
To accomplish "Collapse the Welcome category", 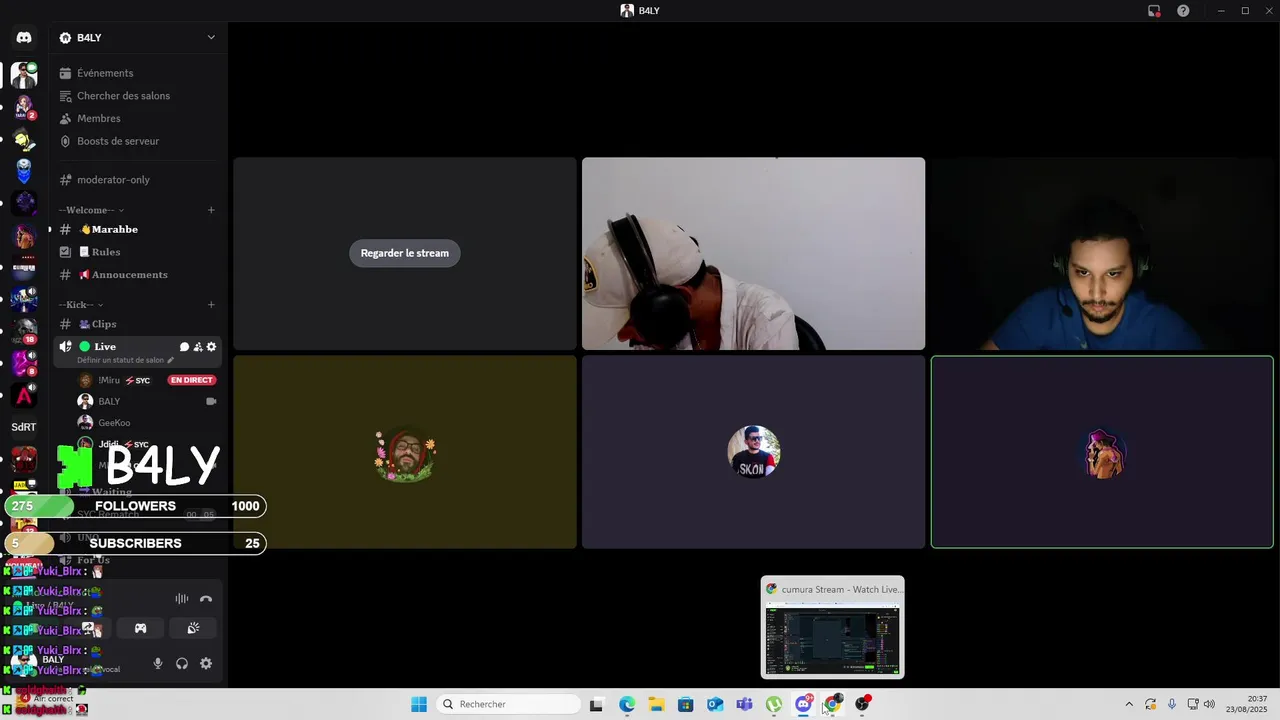I will 92,210.
